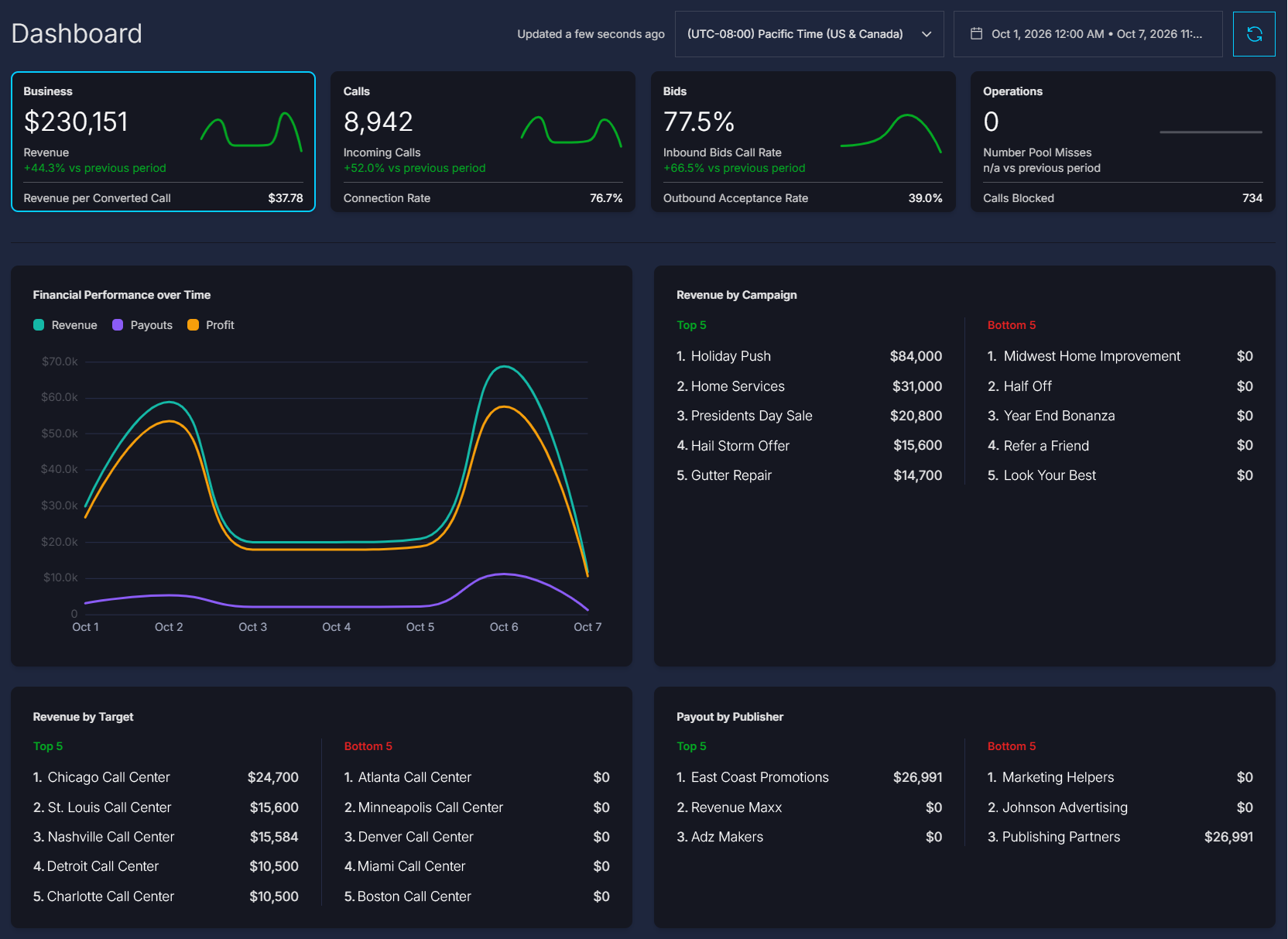Click Gutter Repair campaign row
Viewport: 1288px width, 939px height.
point(809,475)
